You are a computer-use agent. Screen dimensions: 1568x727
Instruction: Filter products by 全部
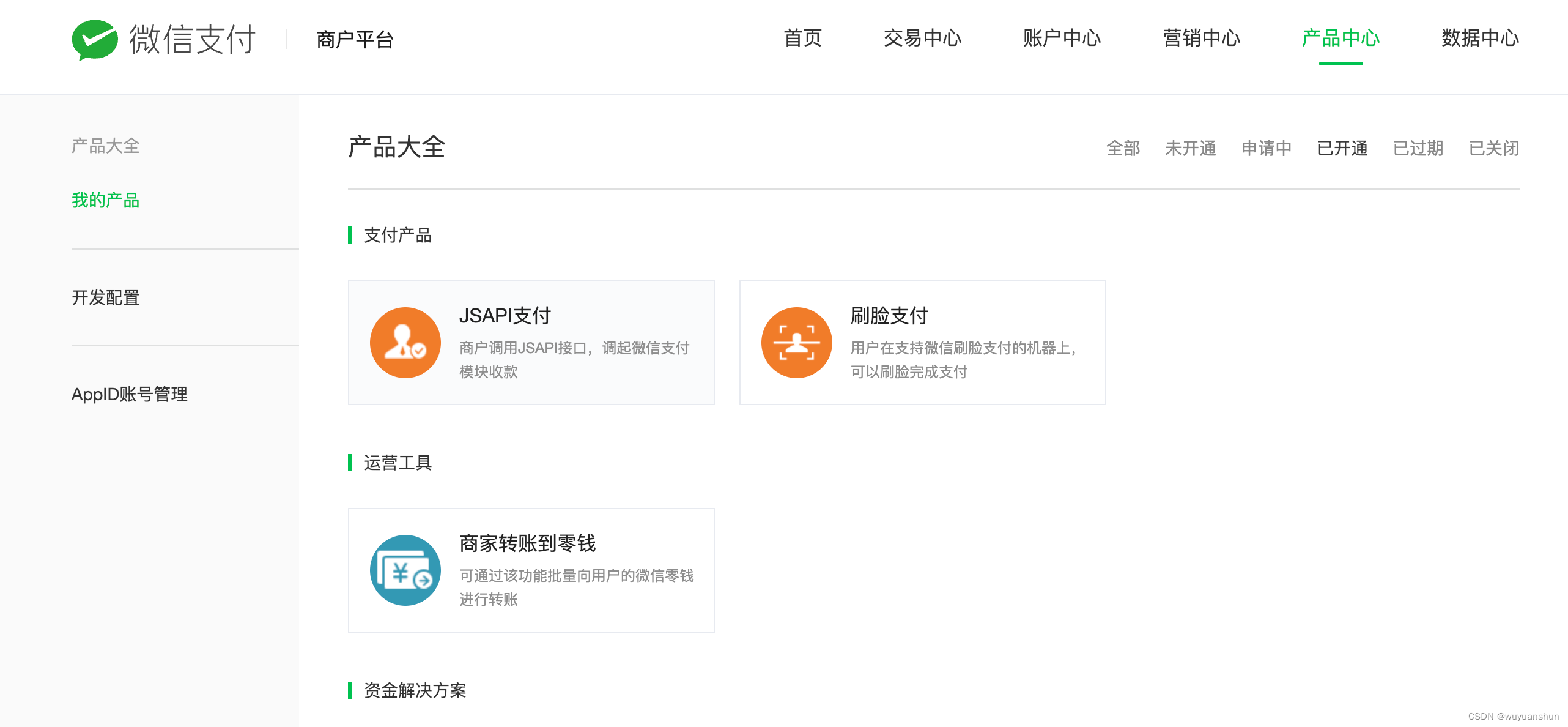[1123, 148]
